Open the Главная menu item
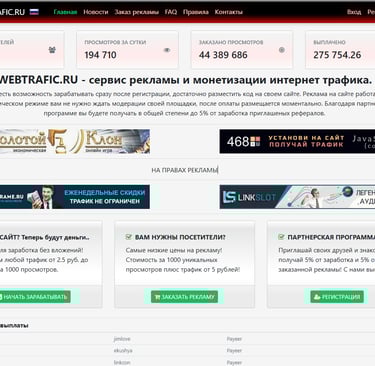The width and height of the screenshot is (375, 366). (x=65, y=12)
